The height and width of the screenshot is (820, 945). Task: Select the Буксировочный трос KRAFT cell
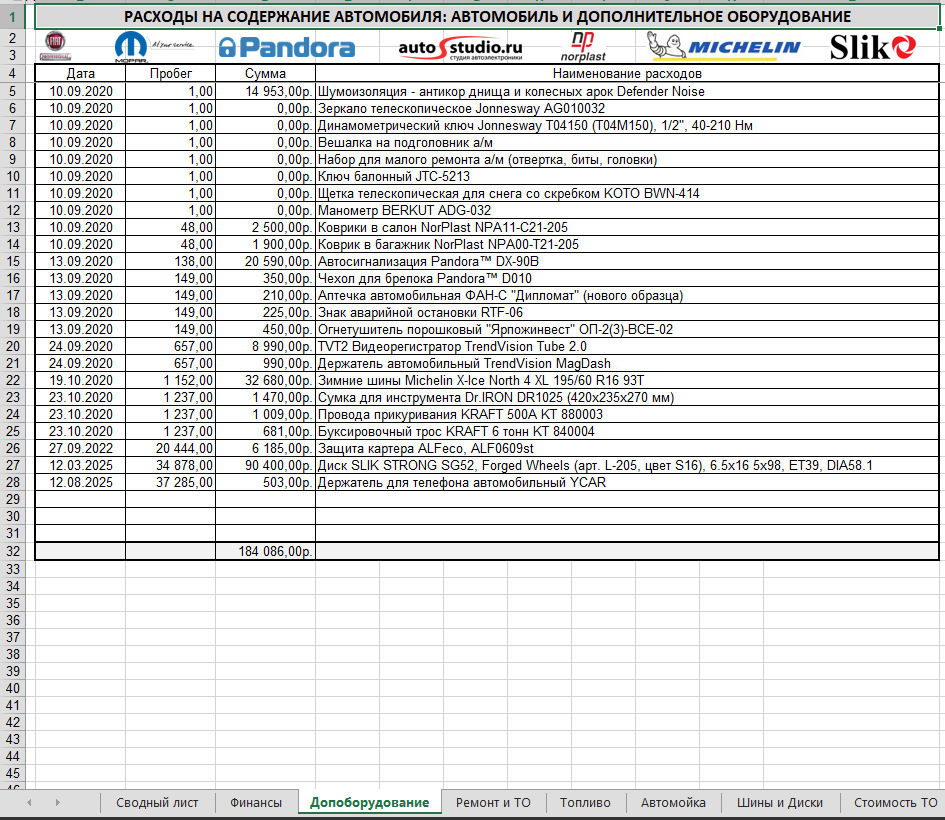(x=627, y=431)
